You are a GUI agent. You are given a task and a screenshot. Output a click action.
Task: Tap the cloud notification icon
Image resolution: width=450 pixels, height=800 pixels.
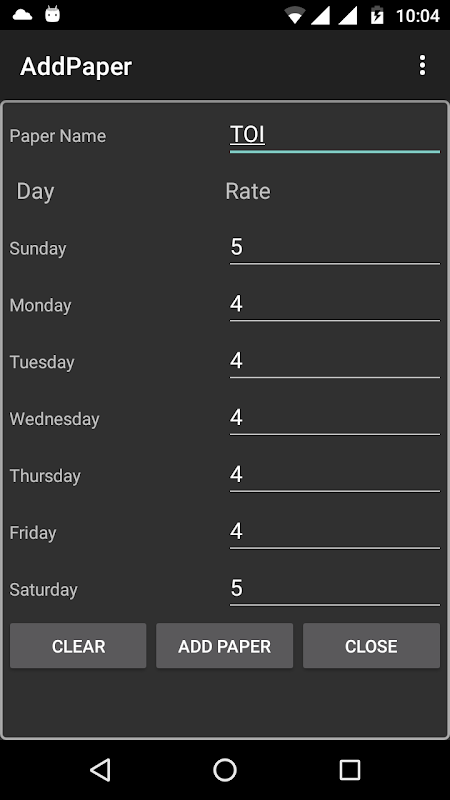click(22, 15)
